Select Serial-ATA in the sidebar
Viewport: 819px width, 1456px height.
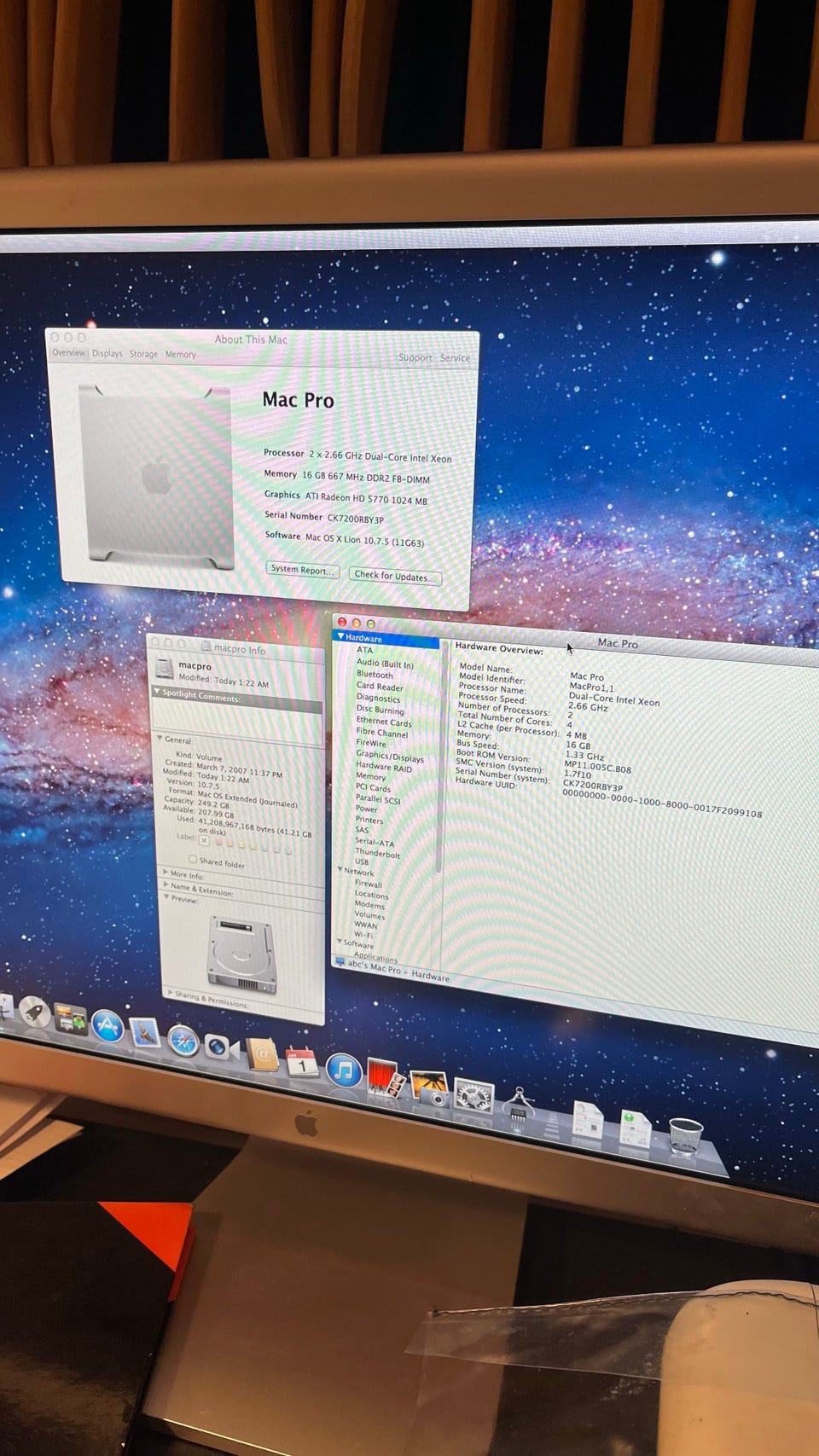click(375, 842)
